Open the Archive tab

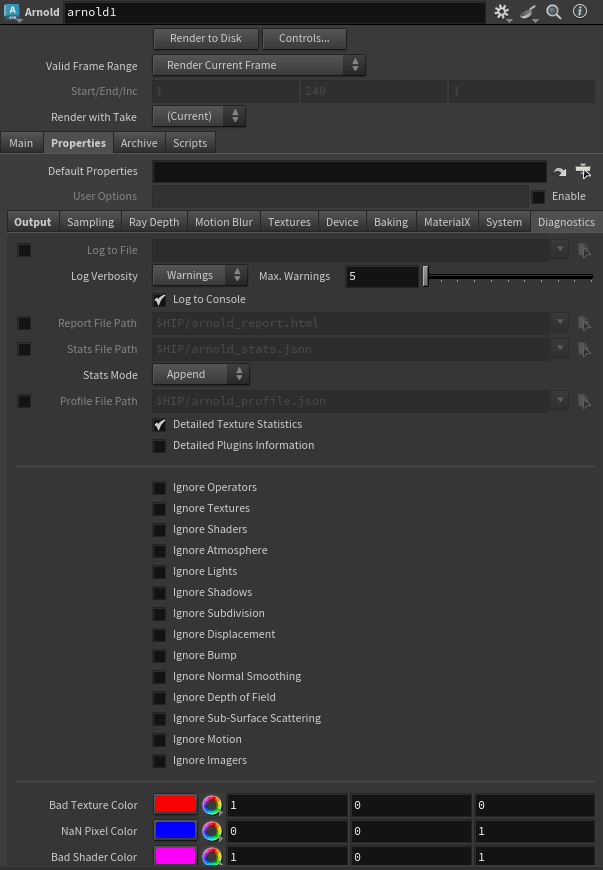coord(139,143)
